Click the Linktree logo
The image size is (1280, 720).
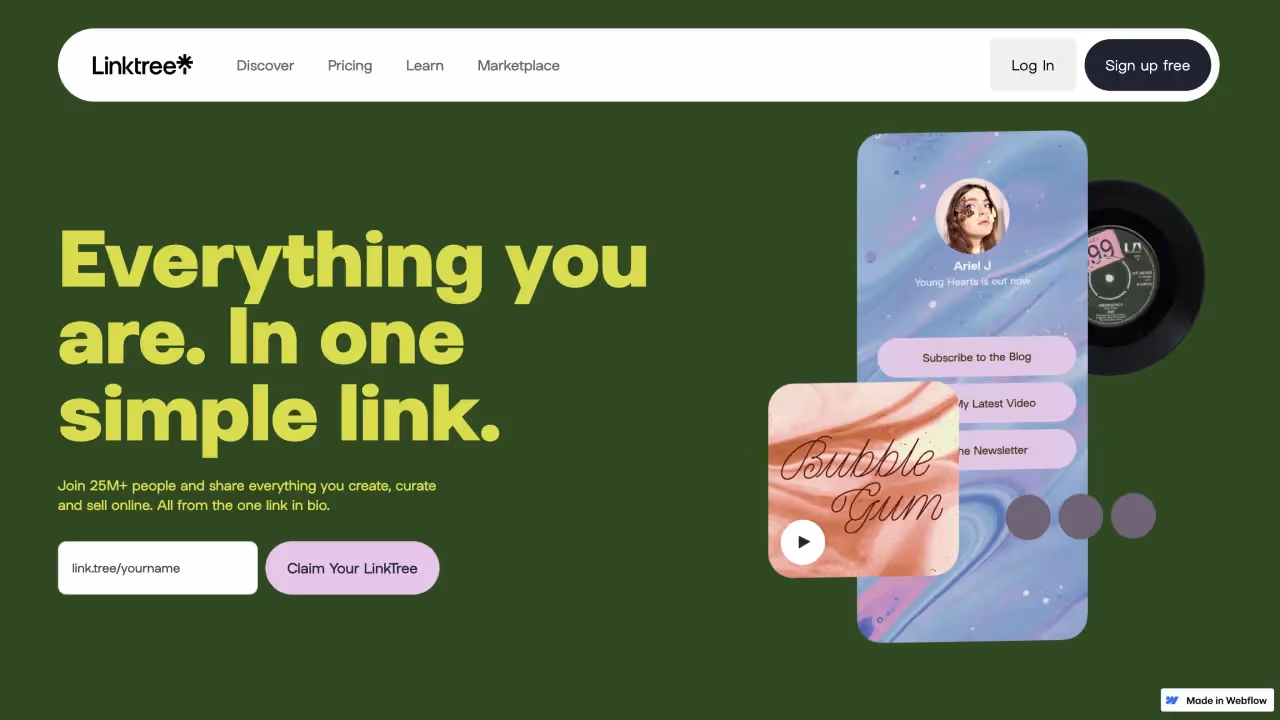[x=142, y=65]
